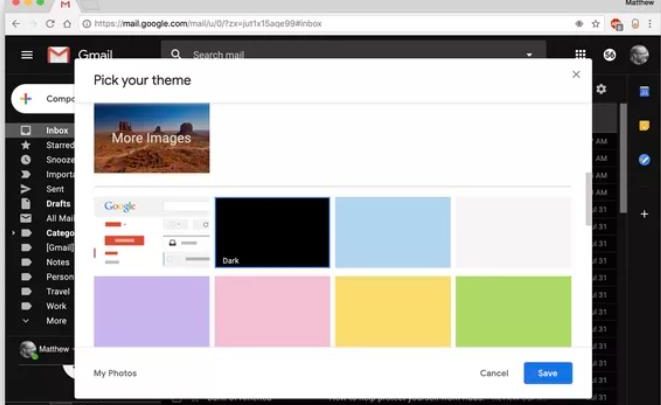Expand the More labels section
Screen dimensions: 661x405
[26, 321]
